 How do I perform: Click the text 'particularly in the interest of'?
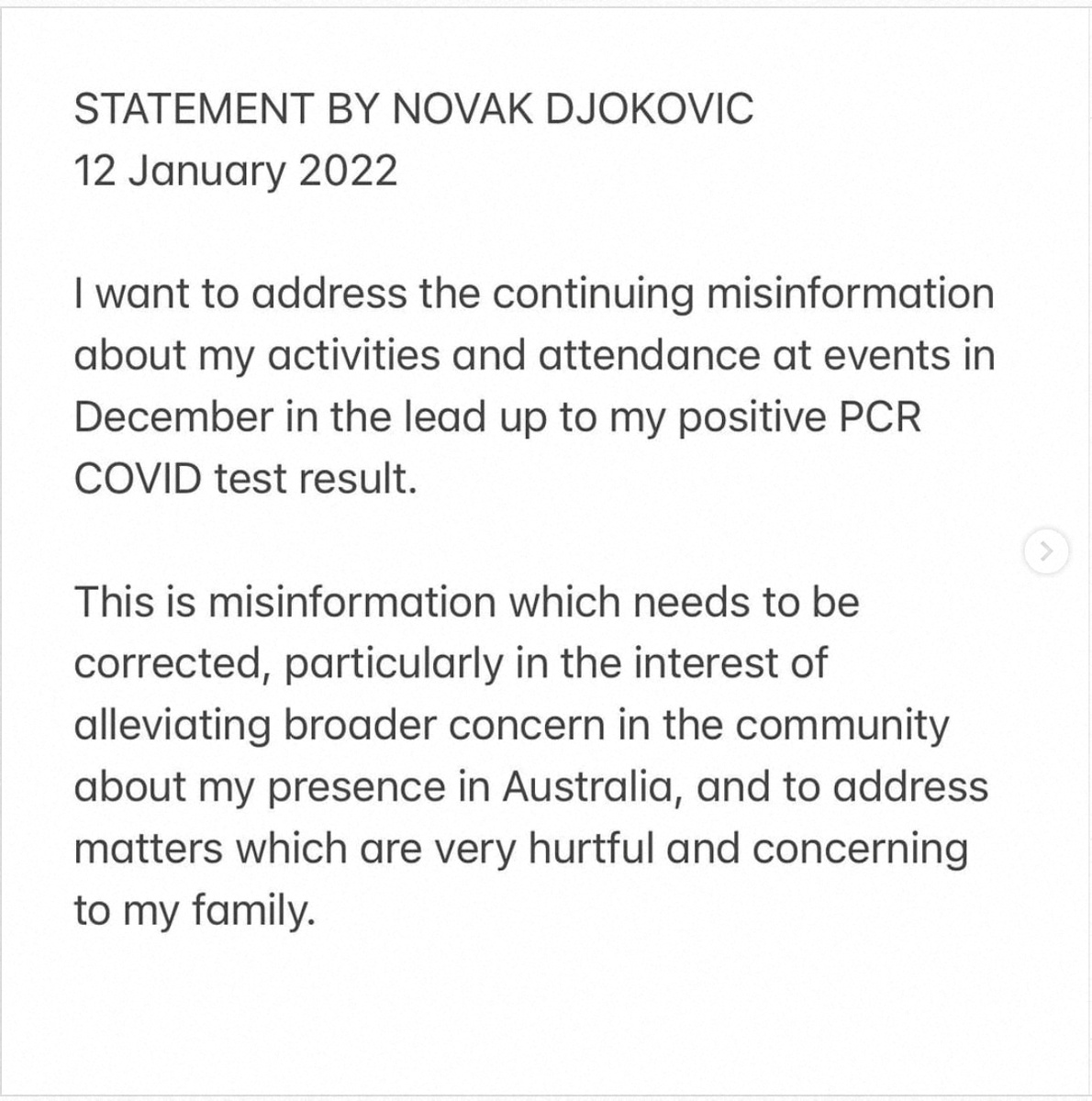coord(556,664)
